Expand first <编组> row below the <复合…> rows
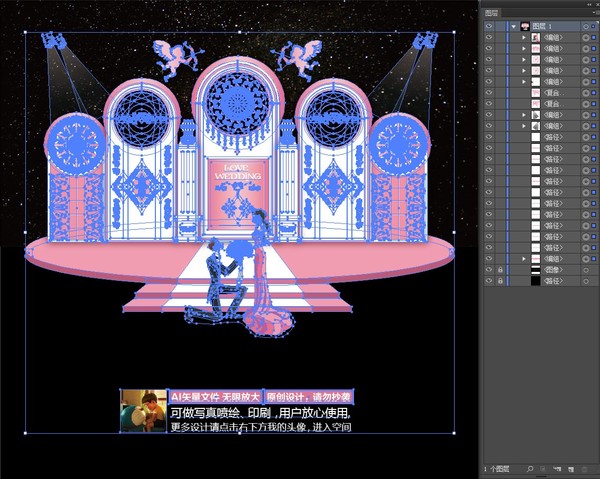The image size is (600, 479). 524,115
